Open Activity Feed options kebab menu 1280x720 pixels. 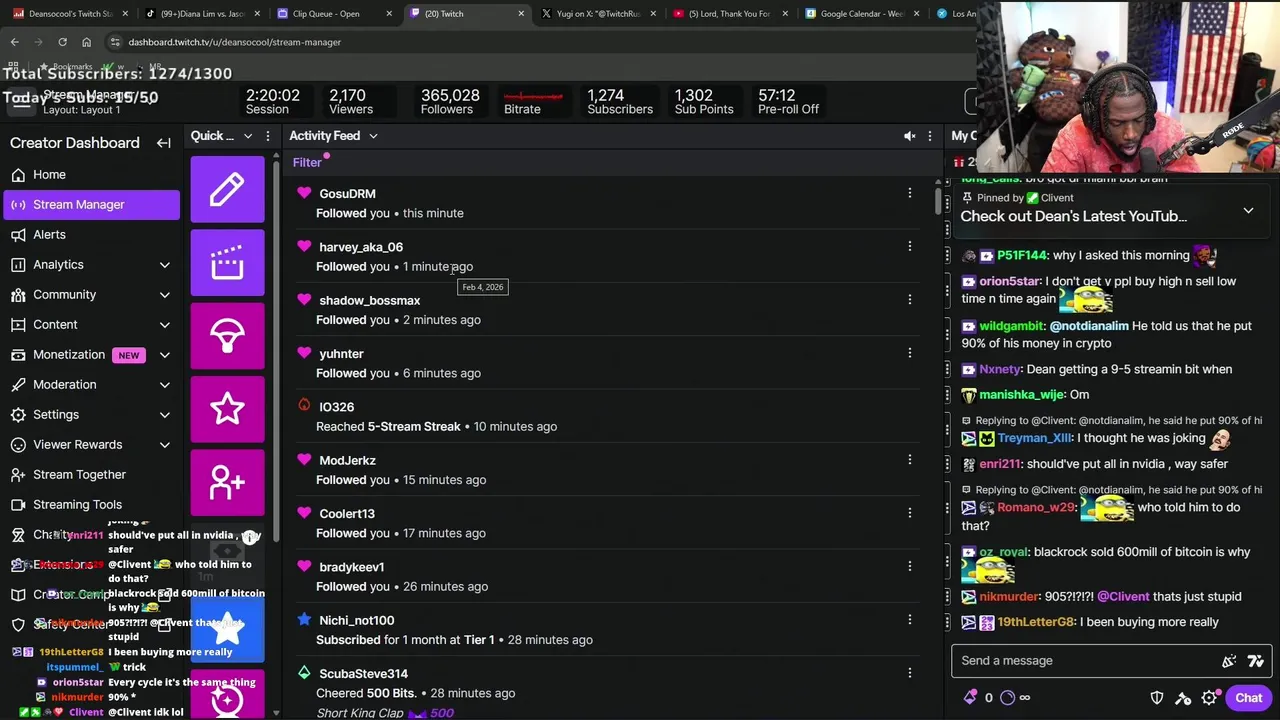pyautogui.click(x=930, y=136)
